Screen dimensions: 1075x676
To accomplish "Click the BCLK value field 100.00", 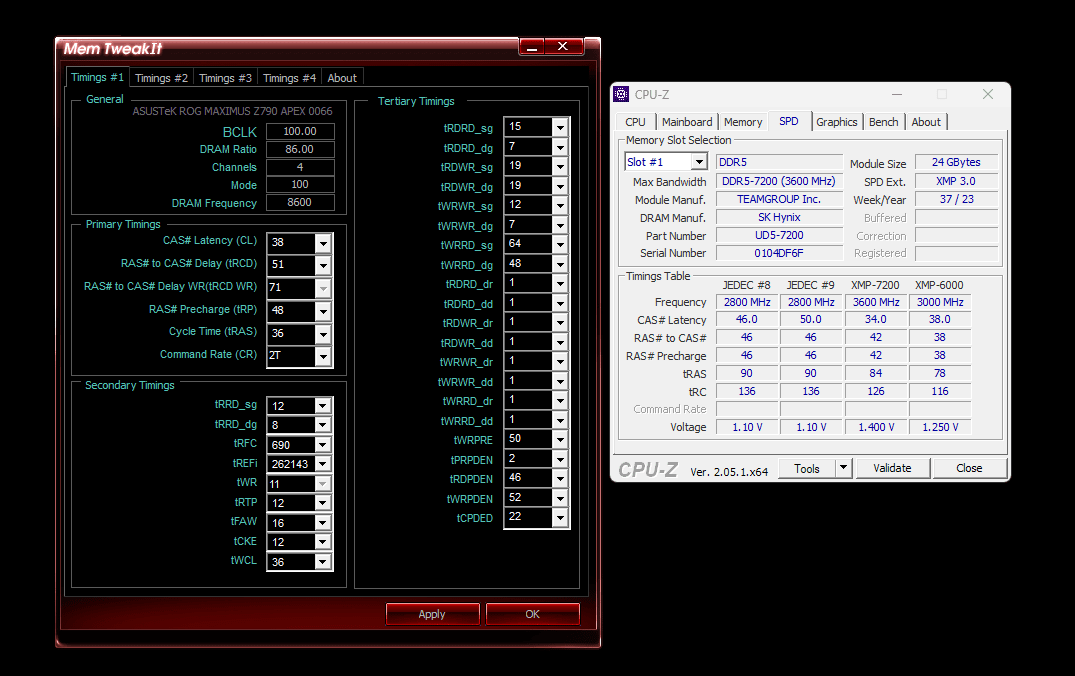I will [x=300, y=131].
